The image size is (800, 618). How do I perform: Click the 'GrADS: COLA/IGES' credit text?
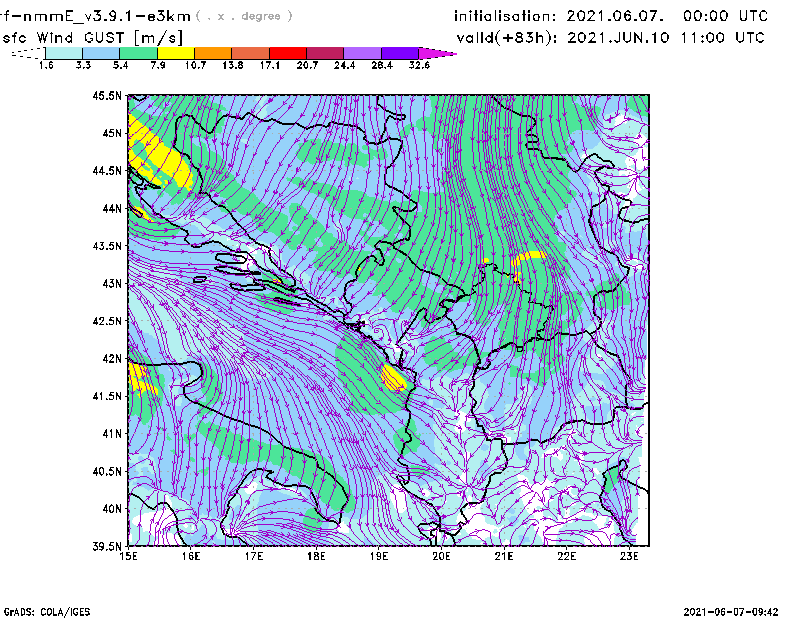(x=47, y=612)
